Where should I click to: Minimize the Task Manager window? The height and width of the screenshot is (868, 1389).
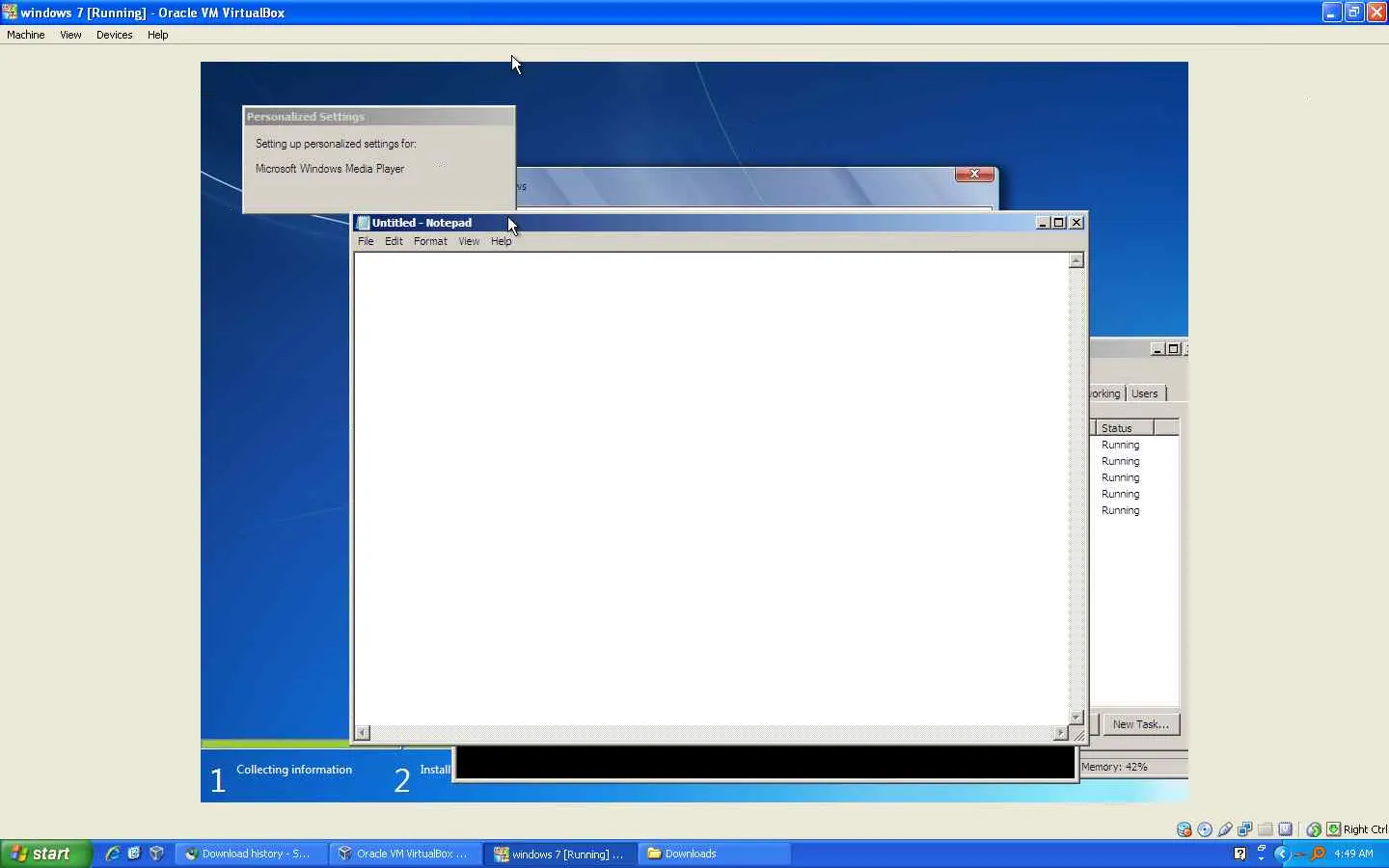pos(1157,349)
